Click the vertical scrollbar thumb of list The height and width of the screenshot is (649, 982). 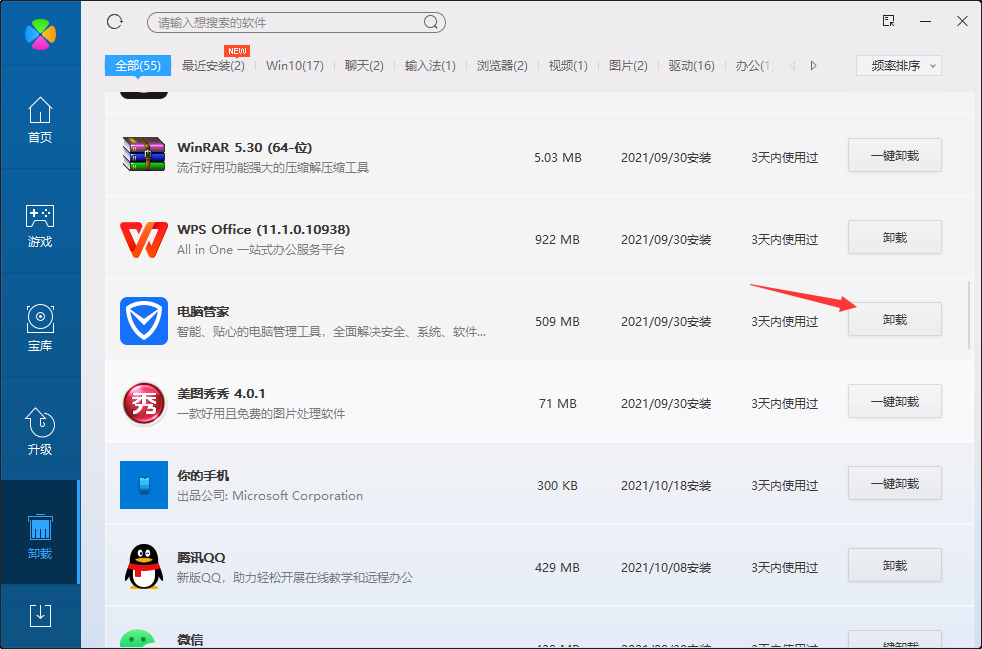(x=969, y=314)
